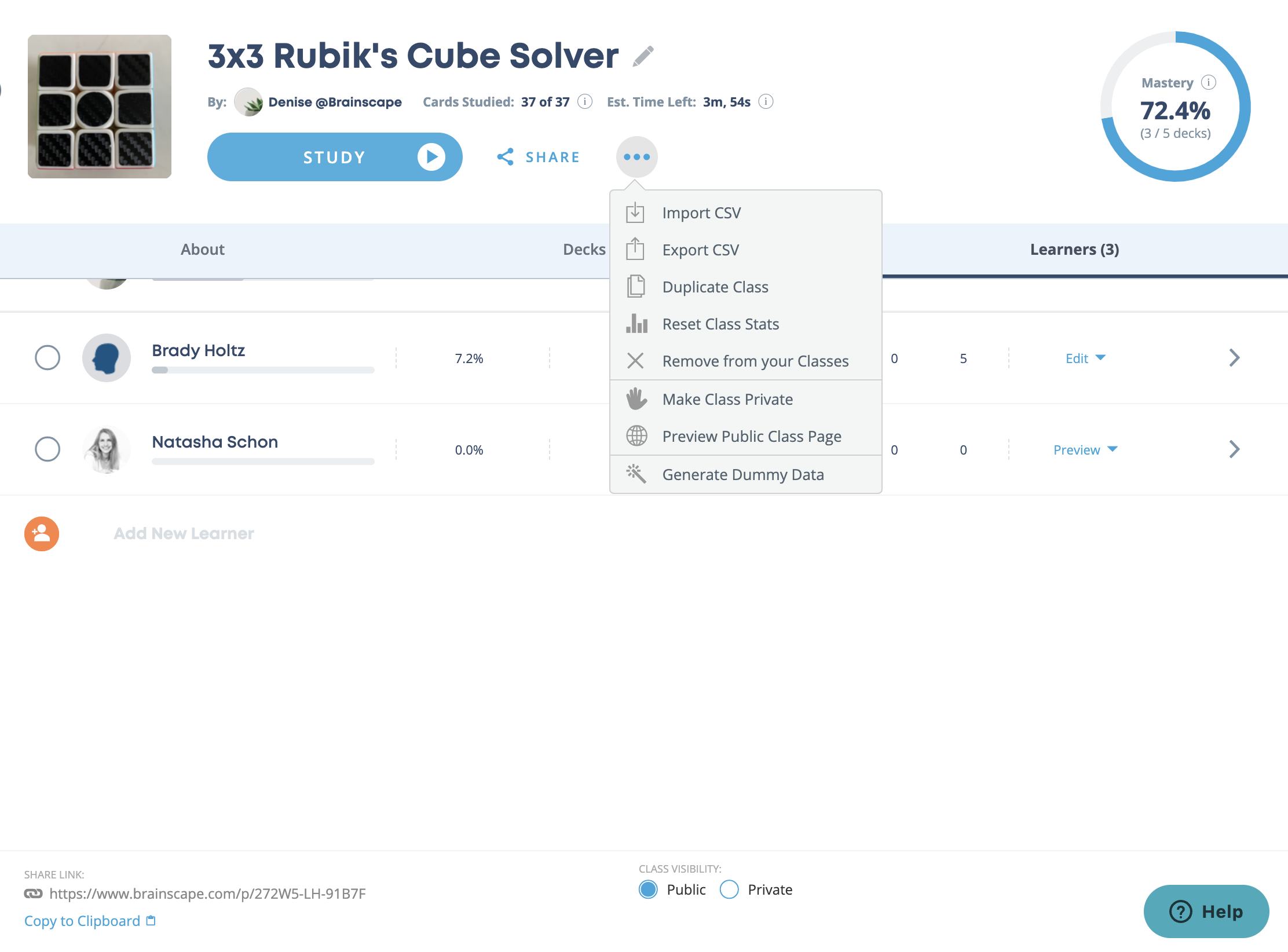Choose Generate Dummy Data from the menu
The height and width of the screenshot is (952, 1288).
coord(746,474)
